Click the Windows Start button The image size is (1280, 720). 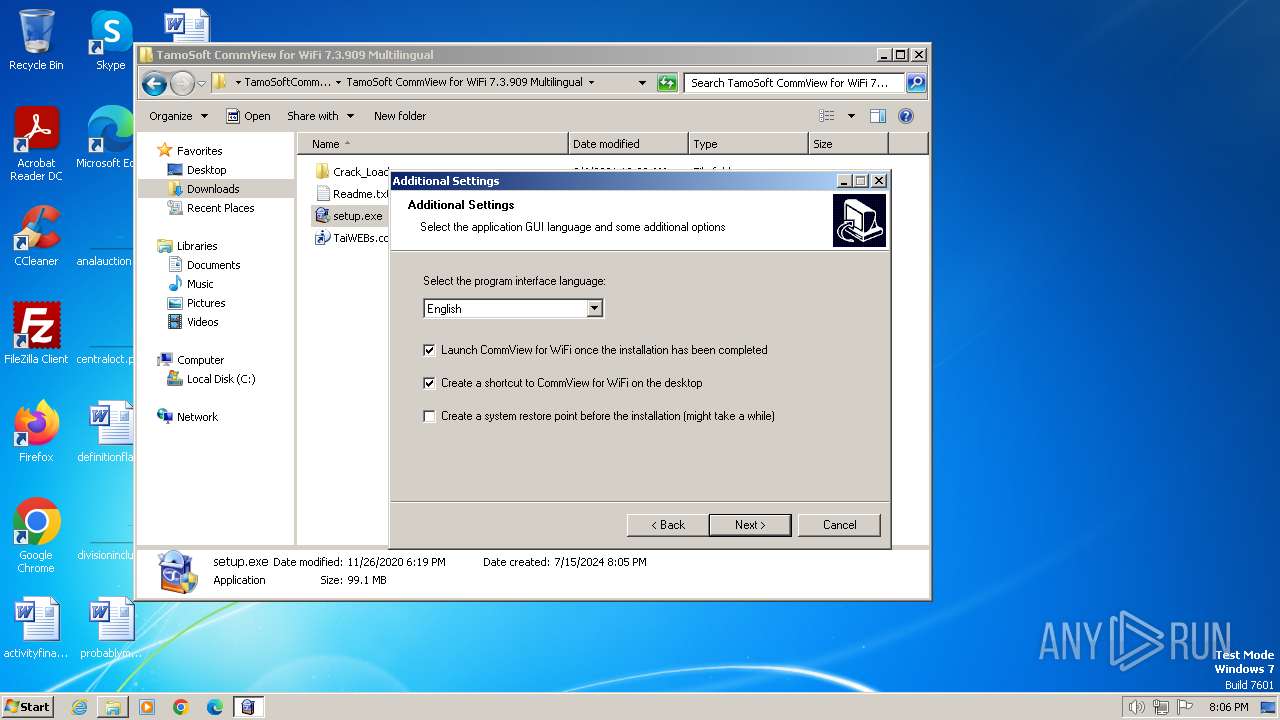coord(28,707)
